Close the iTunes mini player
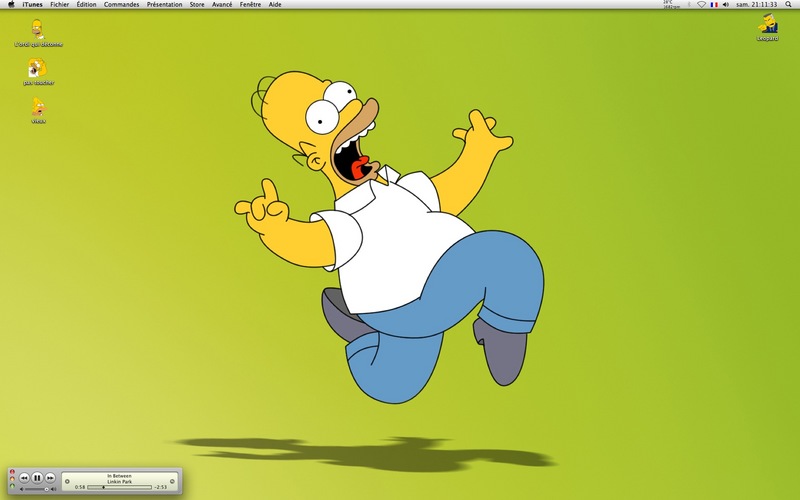800x500 pixels. point(12,472)
